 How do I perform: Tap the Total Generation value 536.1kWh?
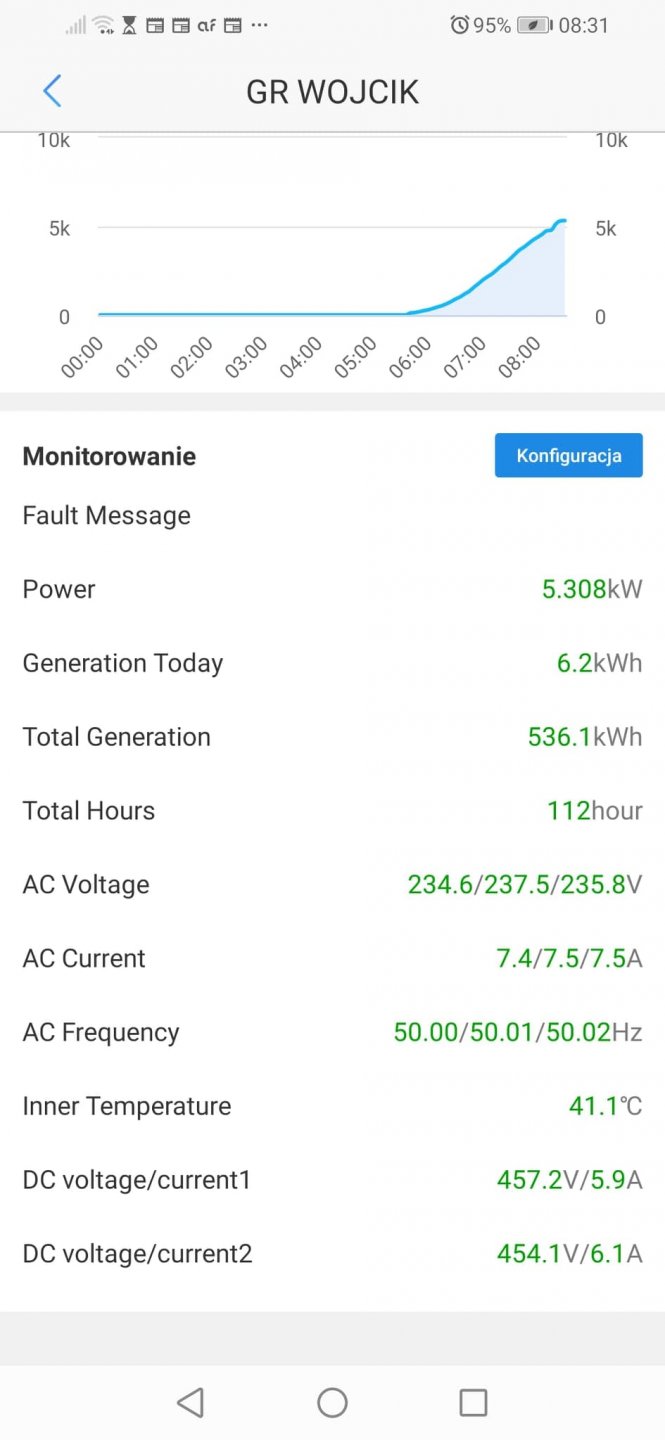(584, 737)
